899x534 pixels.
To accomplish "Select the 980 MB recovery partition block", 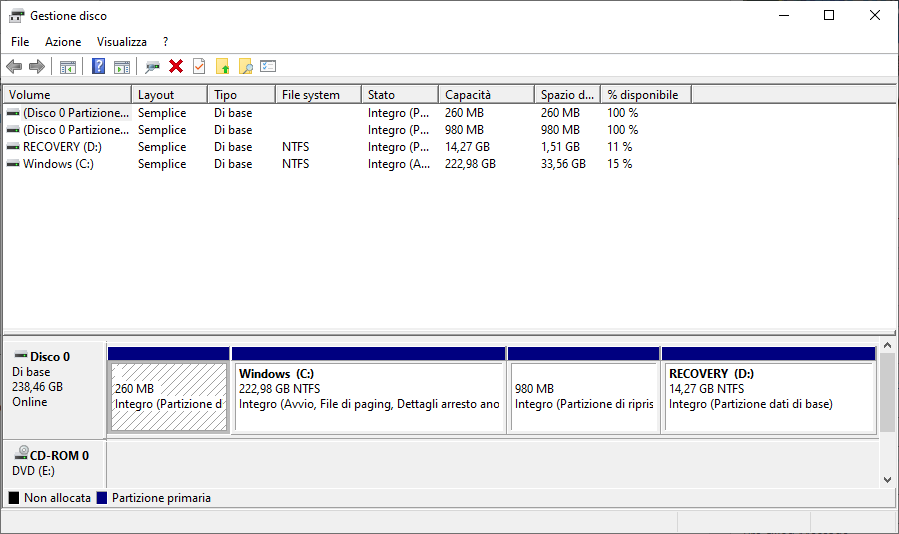I will tap(584, 396).
